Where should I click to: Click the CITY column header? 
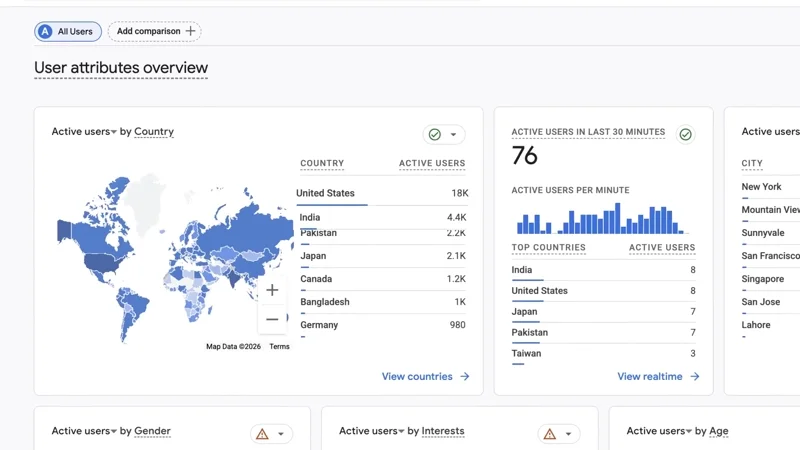point(752,163)
